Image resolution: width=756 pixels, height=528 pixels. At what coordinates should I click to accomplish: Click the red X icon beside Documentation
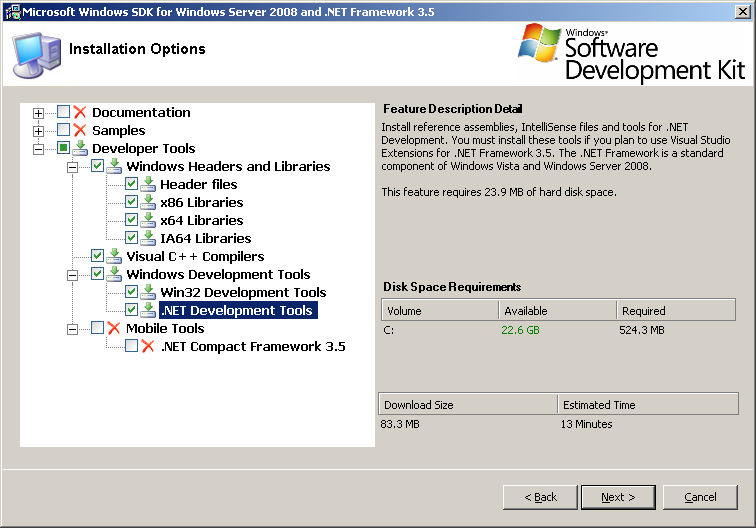click(x=80, y=112)
